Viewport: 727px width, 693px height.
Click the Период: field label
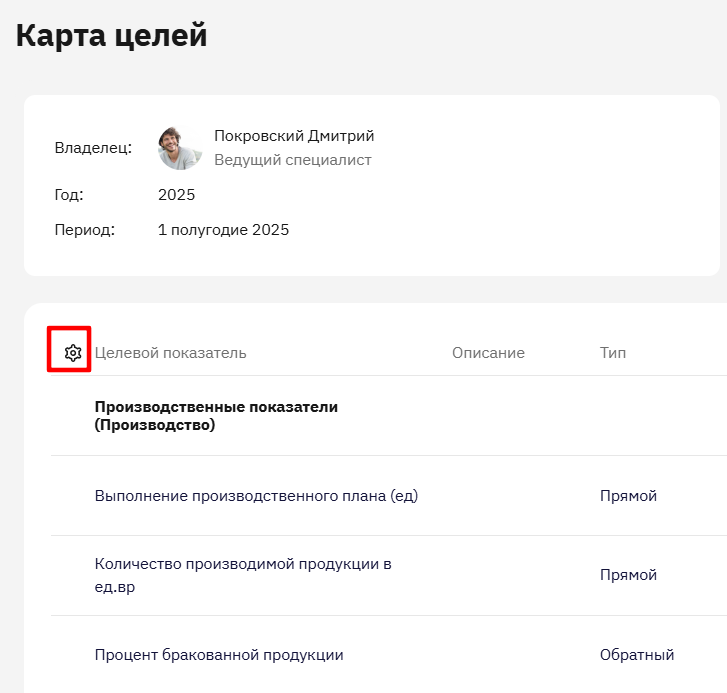(84, 230)
